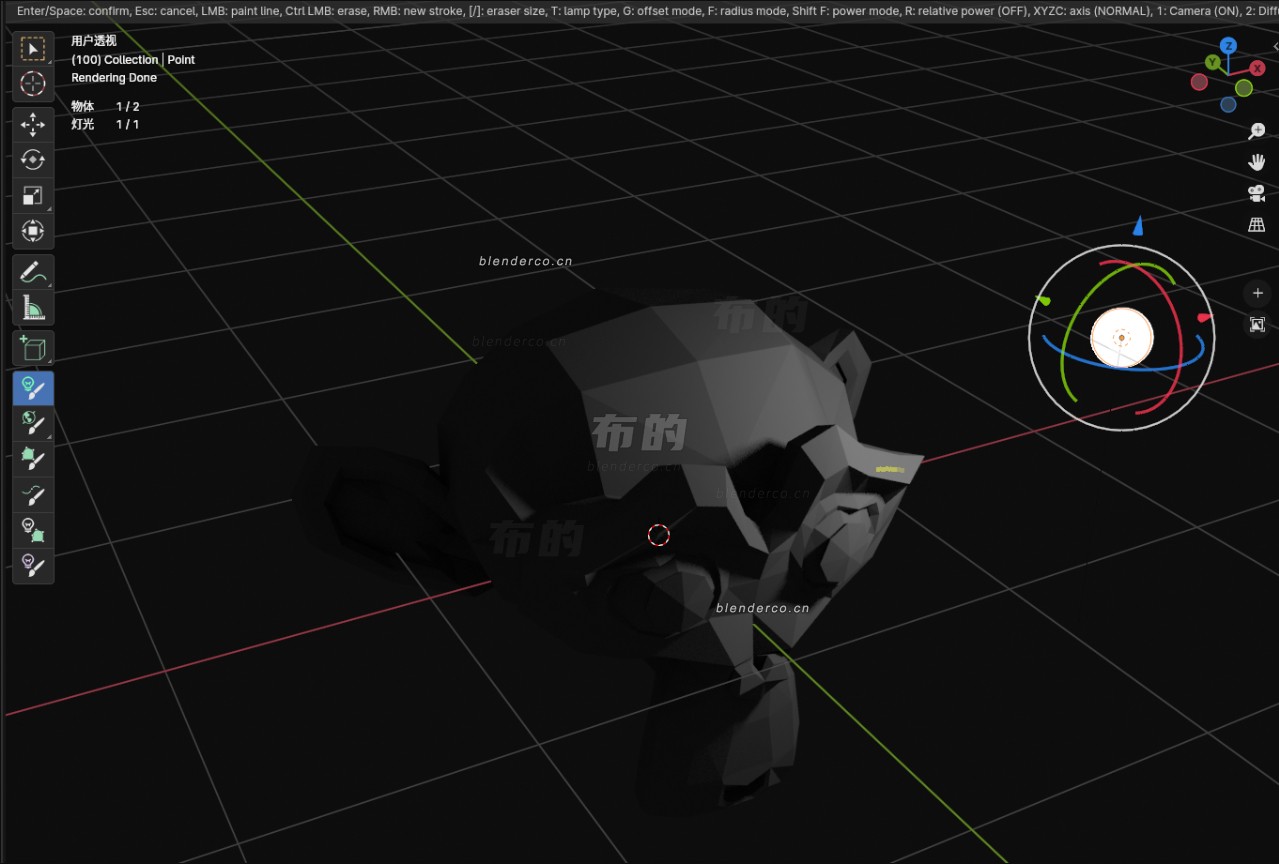This screenshot has height=864, width=1279.
Task: Click the round plus button
Action: 1257,293
